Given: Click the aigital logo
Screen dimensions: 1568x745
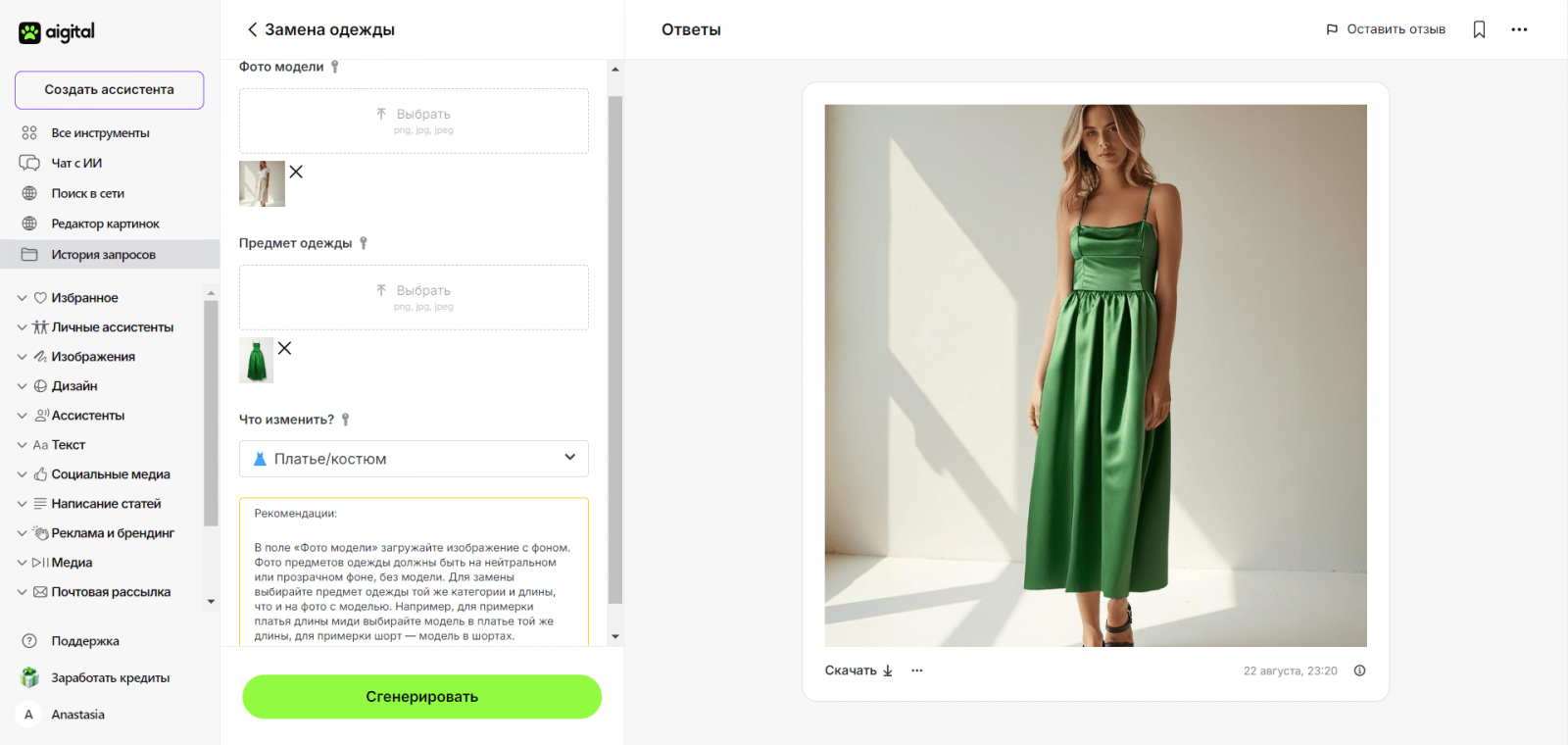Looking at the screenshot, I should tap(57, 32).
